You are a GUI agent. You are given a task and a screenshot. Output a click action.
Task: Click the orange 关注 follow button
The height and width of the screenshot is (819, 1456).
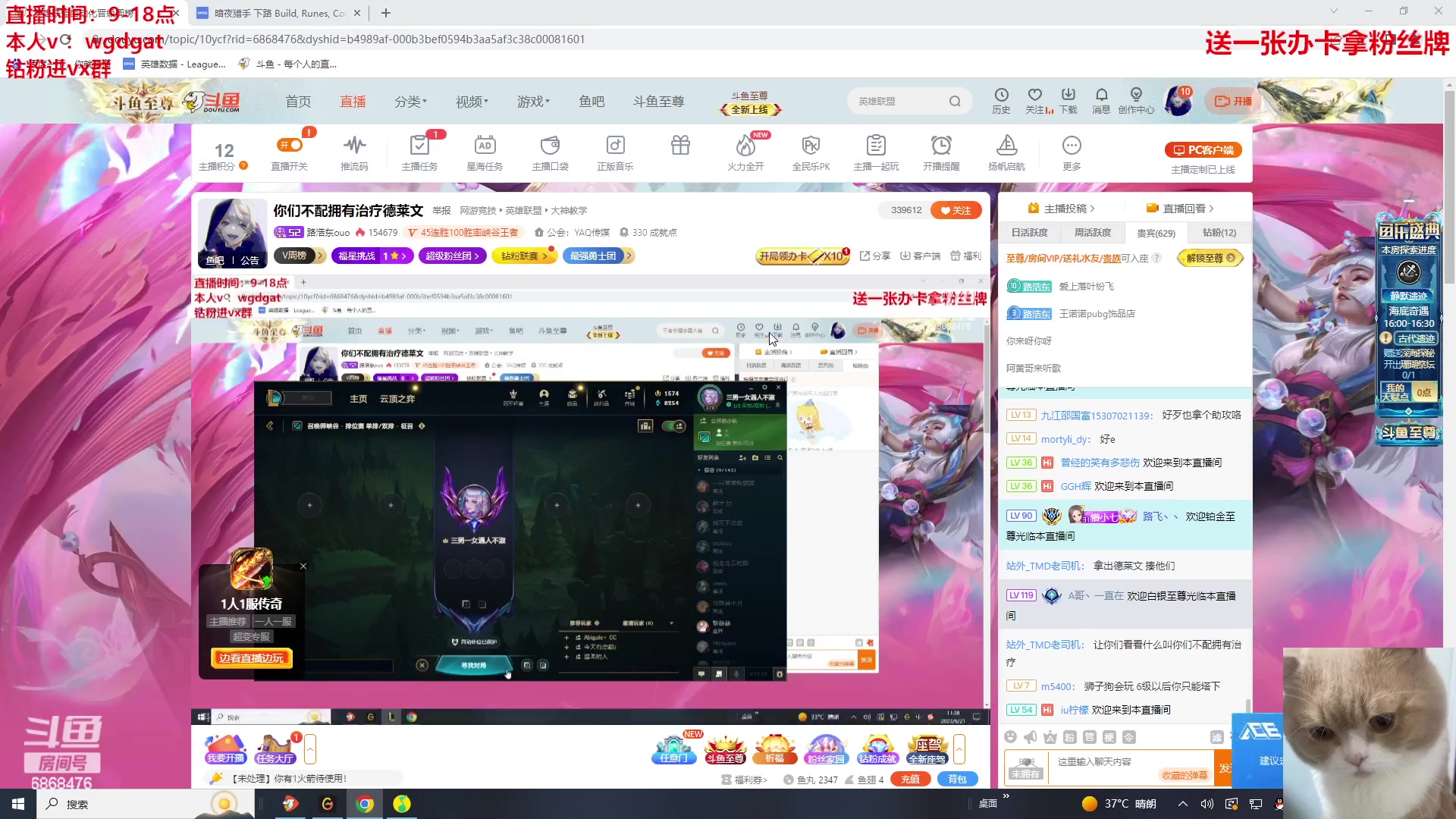[x=955, y=211]
